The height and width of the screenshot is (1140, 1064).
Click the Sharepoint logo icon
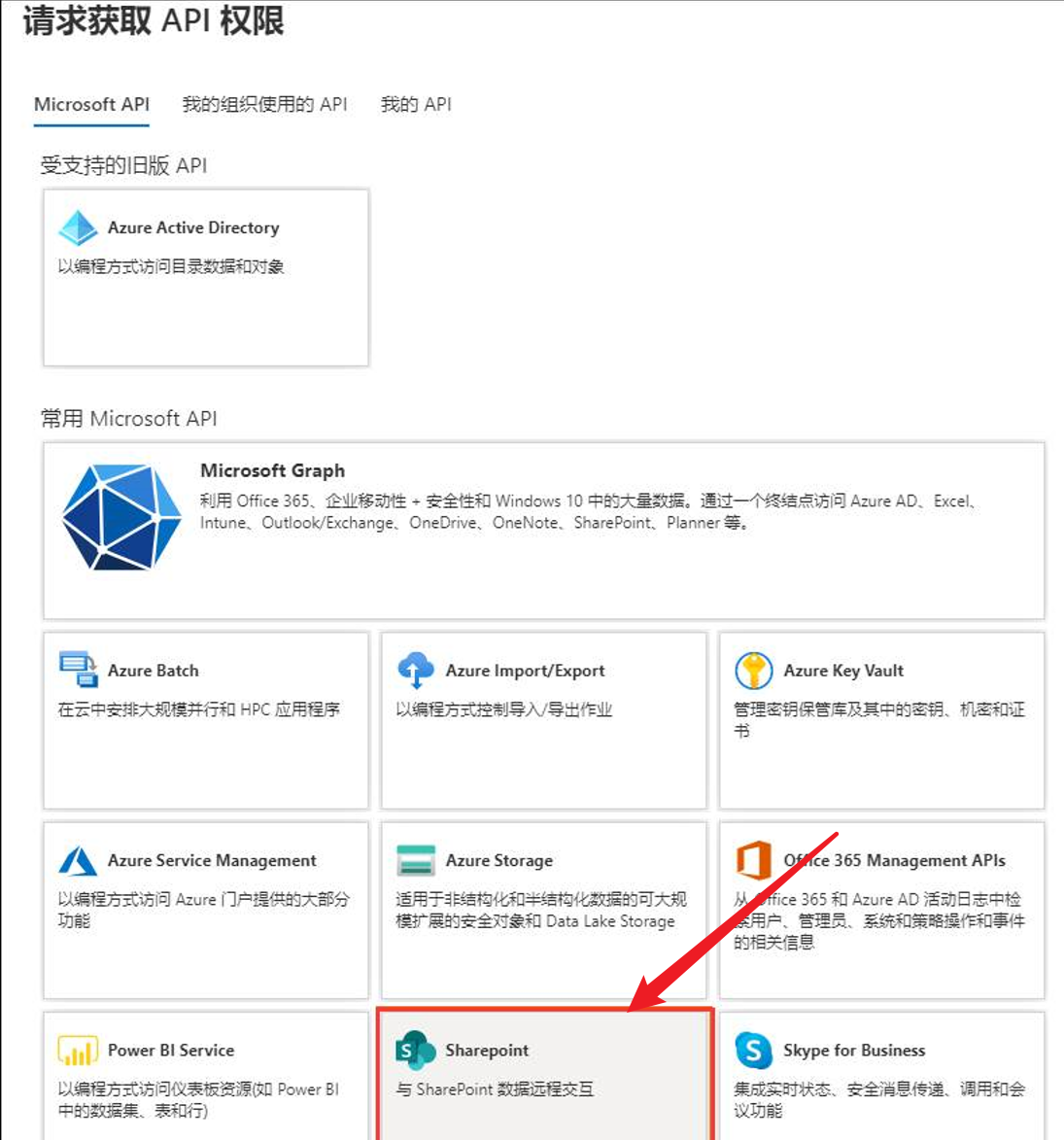pyautogui.click(x=416, y=1051)
